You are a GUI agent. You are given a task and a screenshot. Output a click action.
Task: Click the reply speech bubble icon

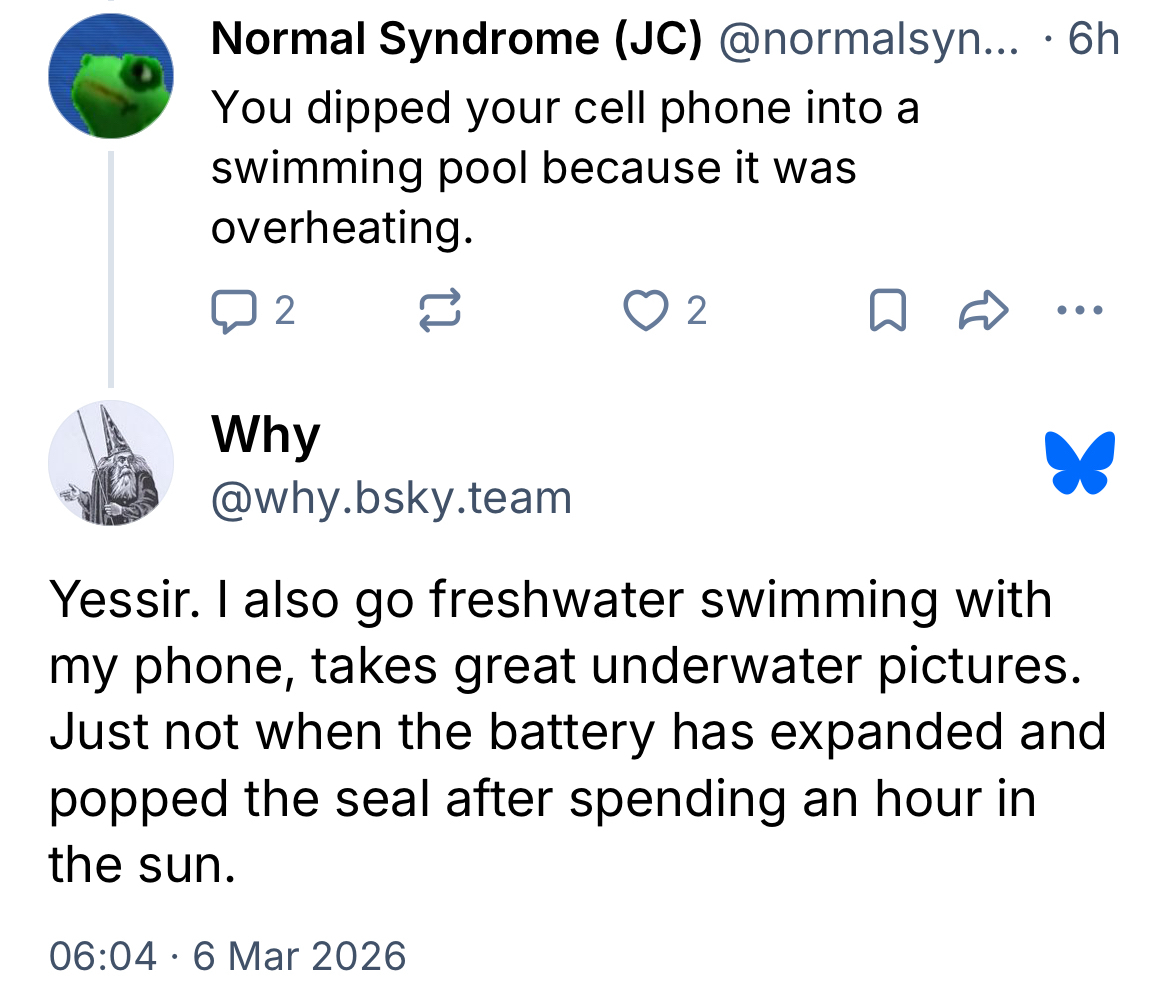[x=232, y=311]
